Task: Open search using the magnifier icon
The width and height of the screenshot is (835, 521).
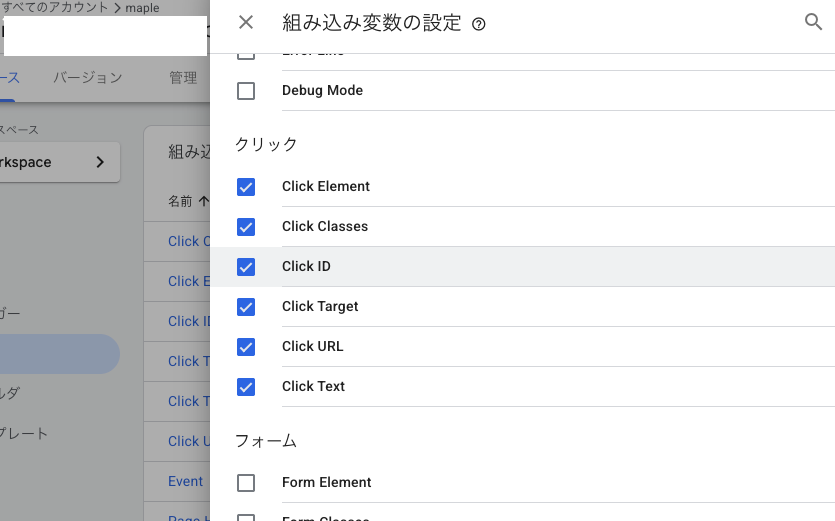Action: [x=813, y=22]
